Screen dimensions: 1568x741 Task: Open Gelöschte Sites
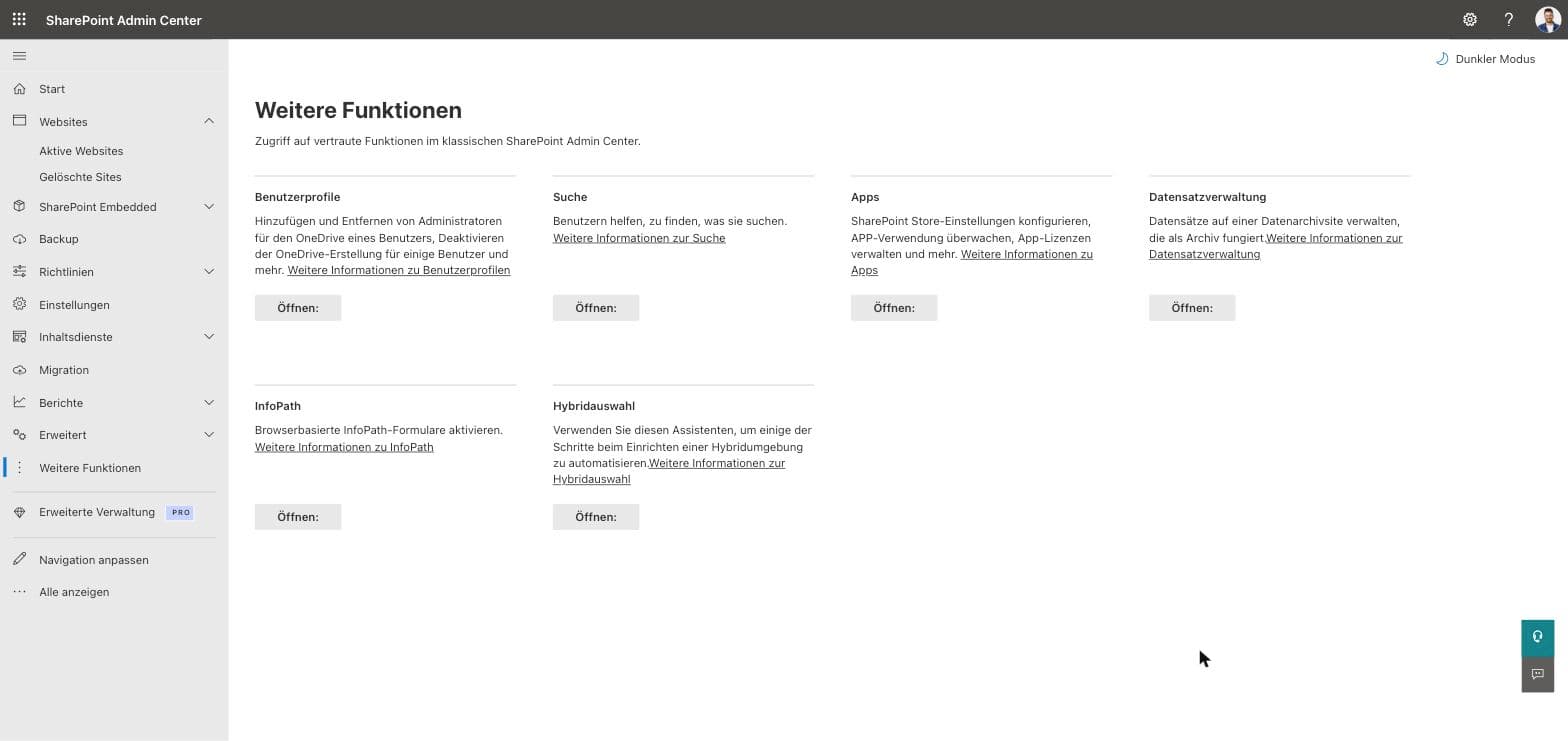[80, 177]
